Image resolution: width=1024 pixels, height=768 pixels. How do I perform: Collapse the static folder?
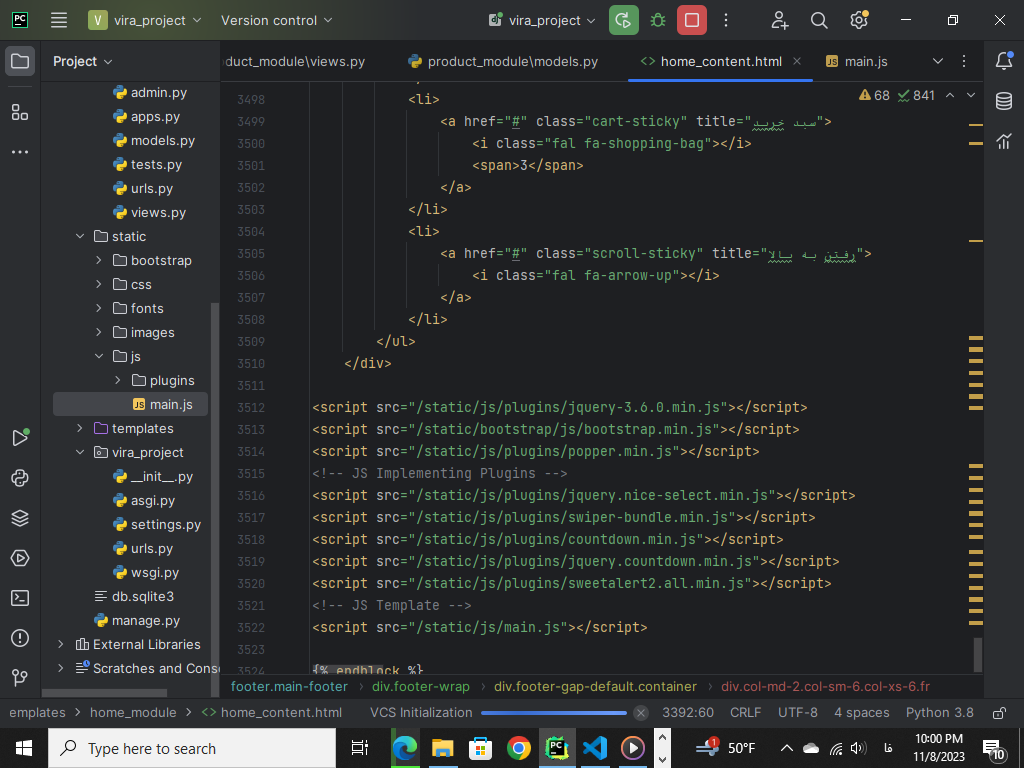coord(80,236)
